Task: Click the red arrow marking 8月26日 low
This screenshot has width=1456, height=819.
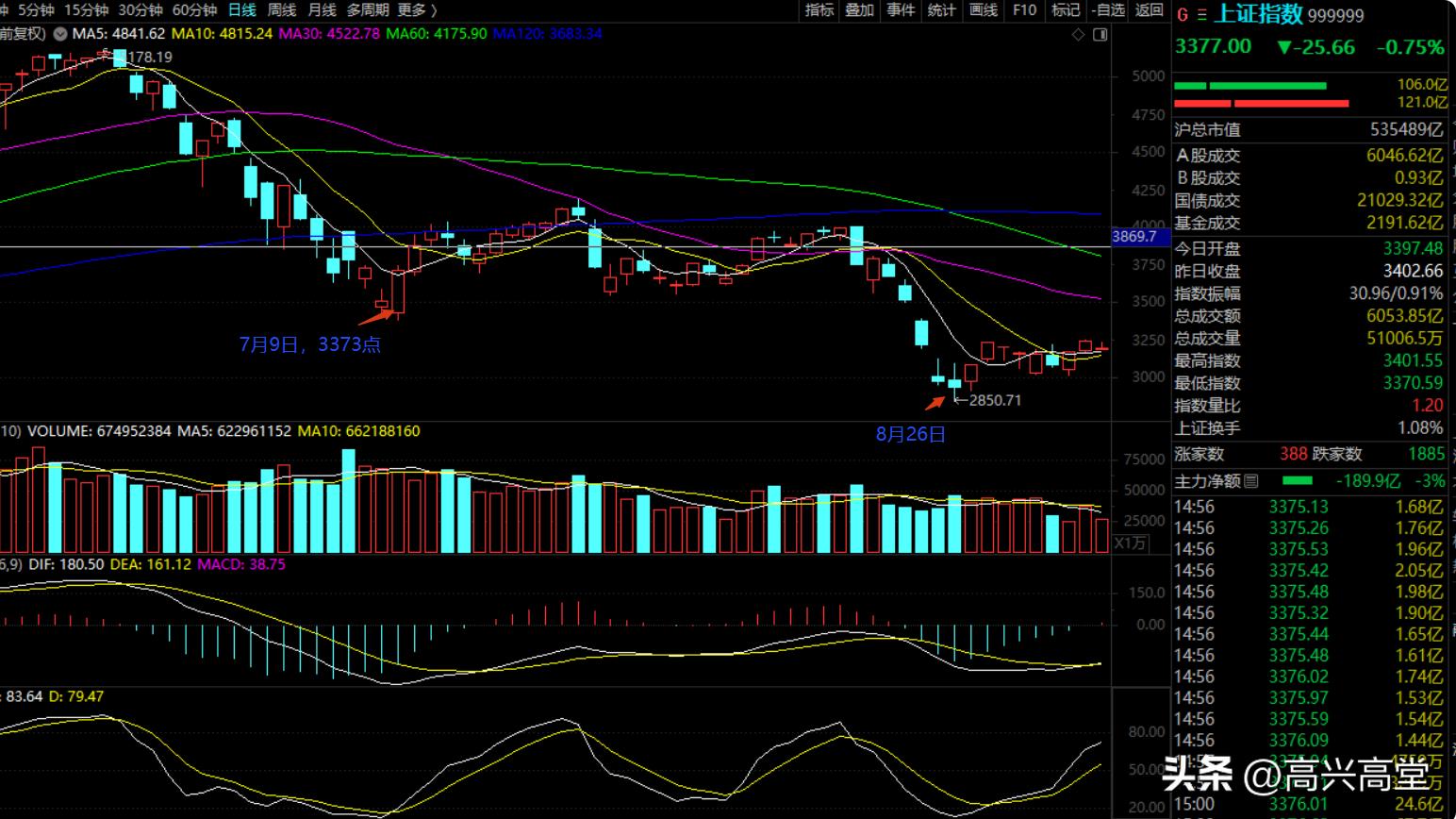Action: tap(935, 403)
